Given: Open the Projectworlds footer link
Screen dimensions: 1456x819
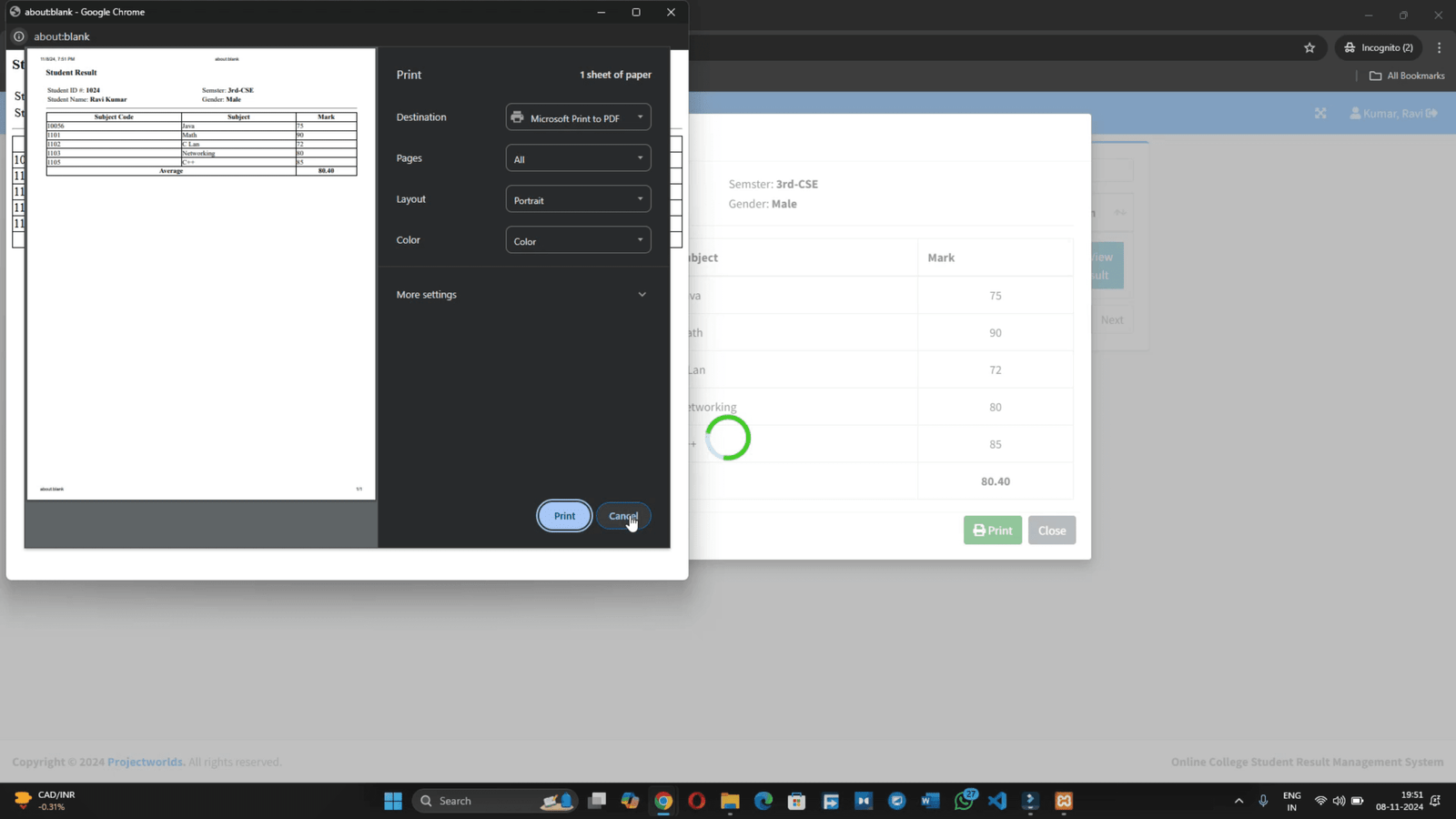Looking at the screenshot, I should [146, 762].
